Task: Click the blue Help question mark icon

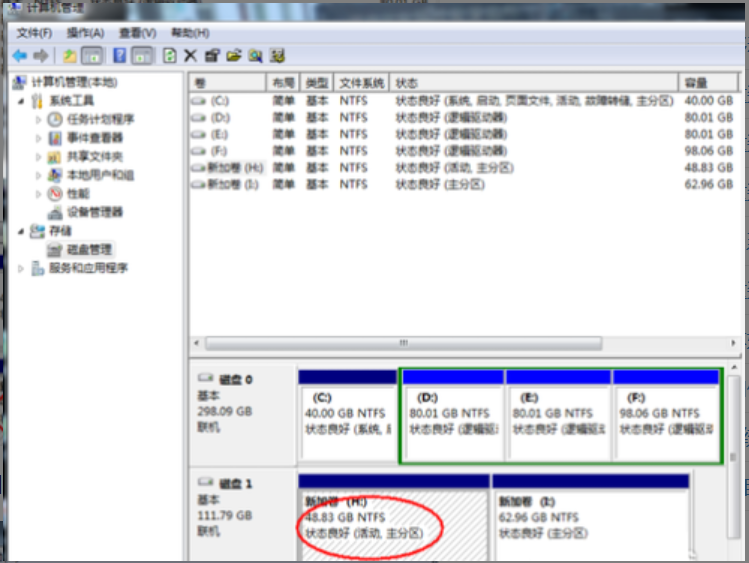Action: click(119, 55)
